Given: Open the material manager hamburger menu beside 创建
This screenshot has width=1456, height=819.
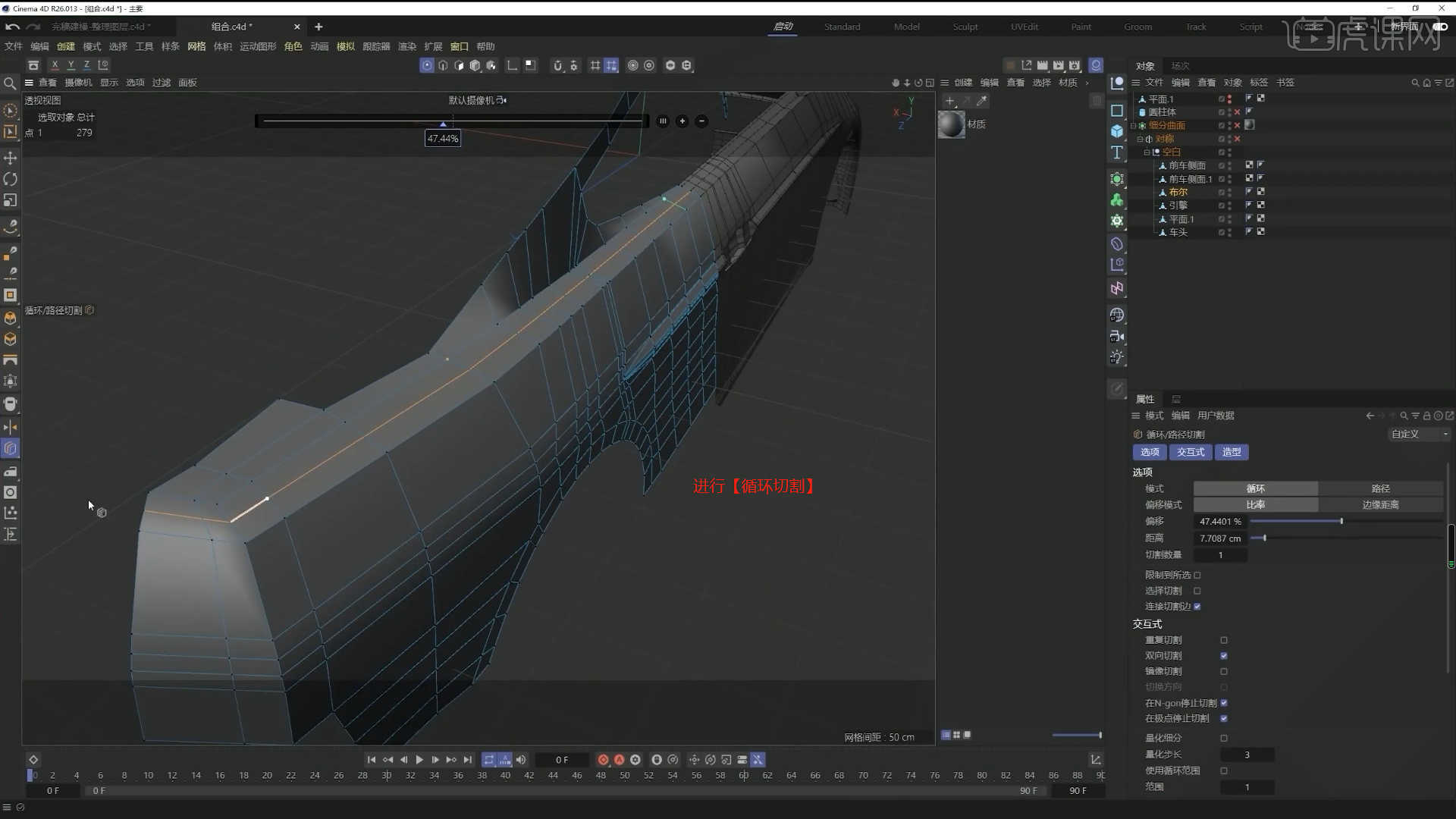Looking at the screenshot, I should [945, 83].
